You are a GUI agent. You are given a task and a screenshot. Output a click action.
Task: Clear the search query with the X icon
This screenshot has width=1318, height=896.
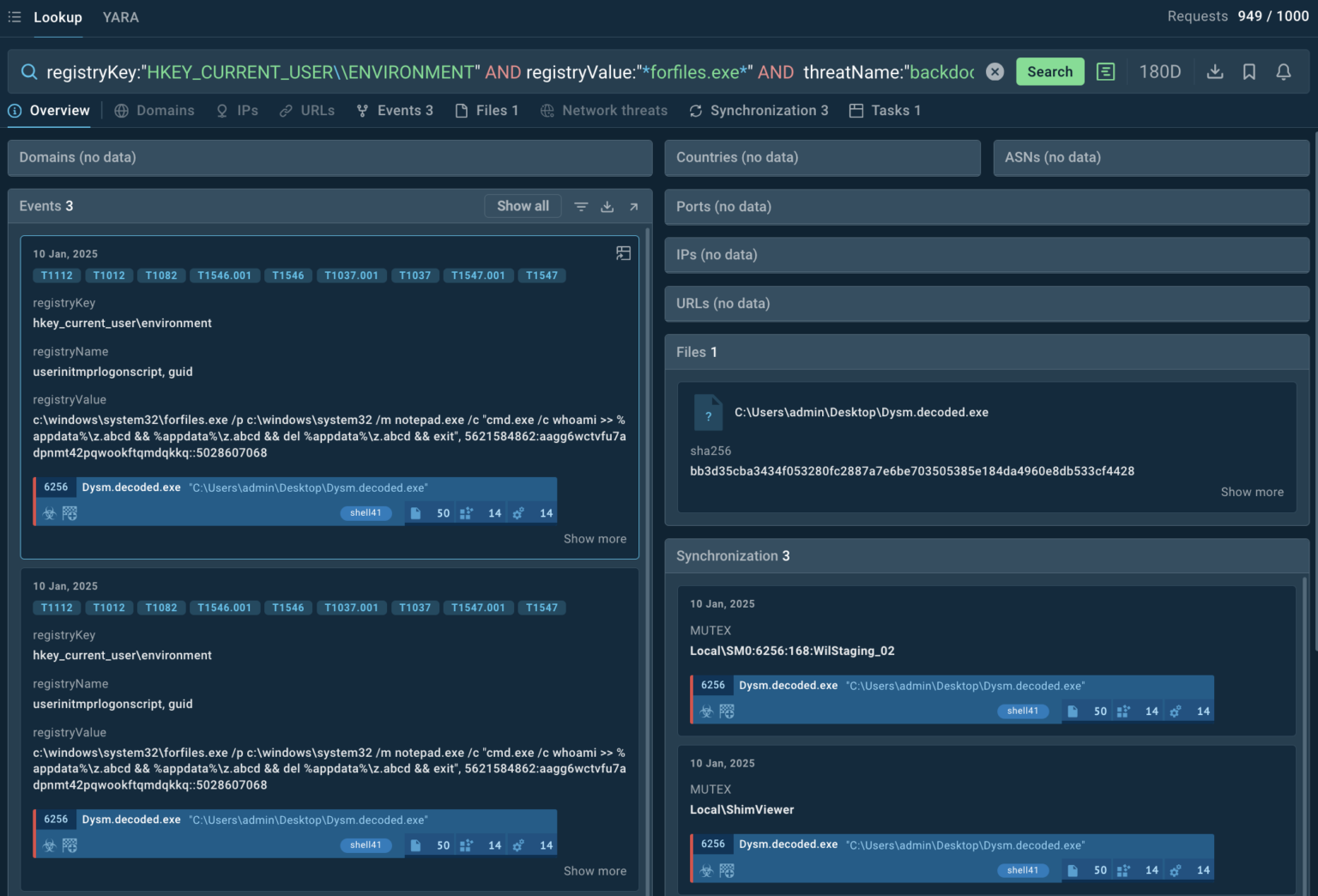[995, 72]
